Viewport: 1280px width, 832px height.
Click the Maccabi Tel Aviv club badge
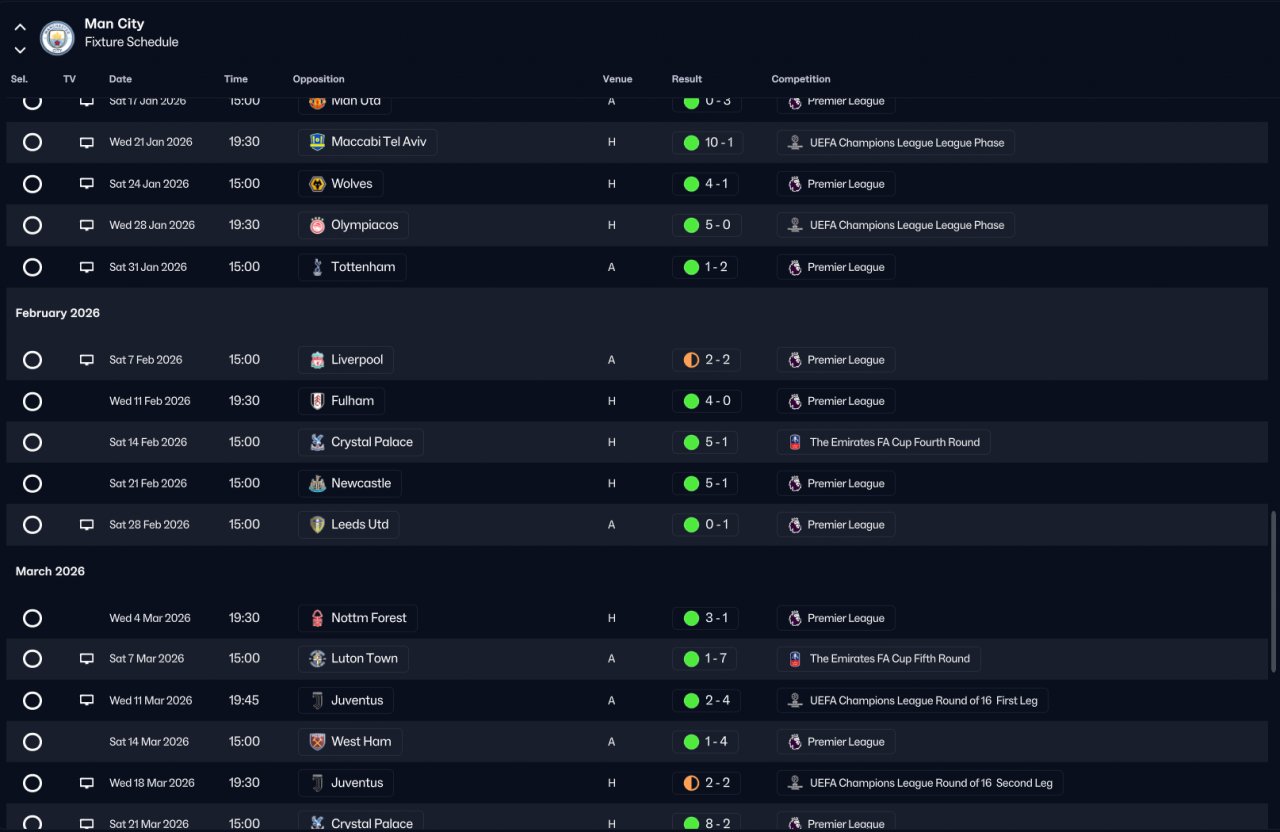[x=317, y=142]
